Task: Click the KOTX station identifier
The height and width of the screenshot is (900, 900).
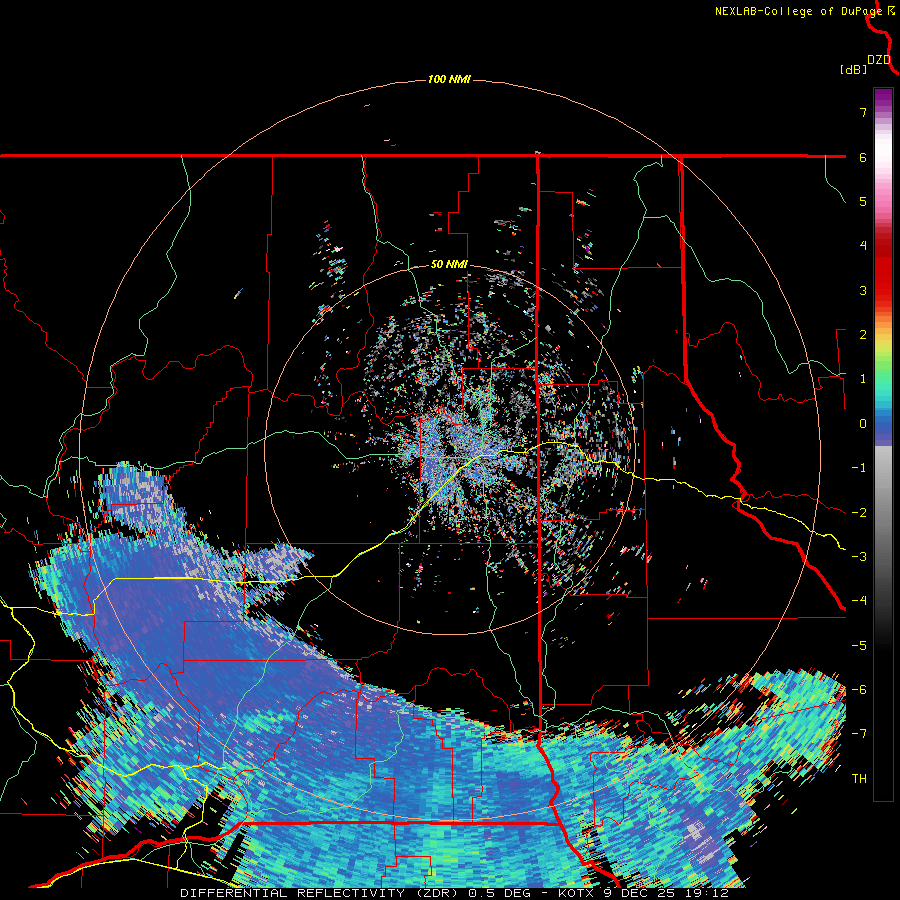Action: 577,893
